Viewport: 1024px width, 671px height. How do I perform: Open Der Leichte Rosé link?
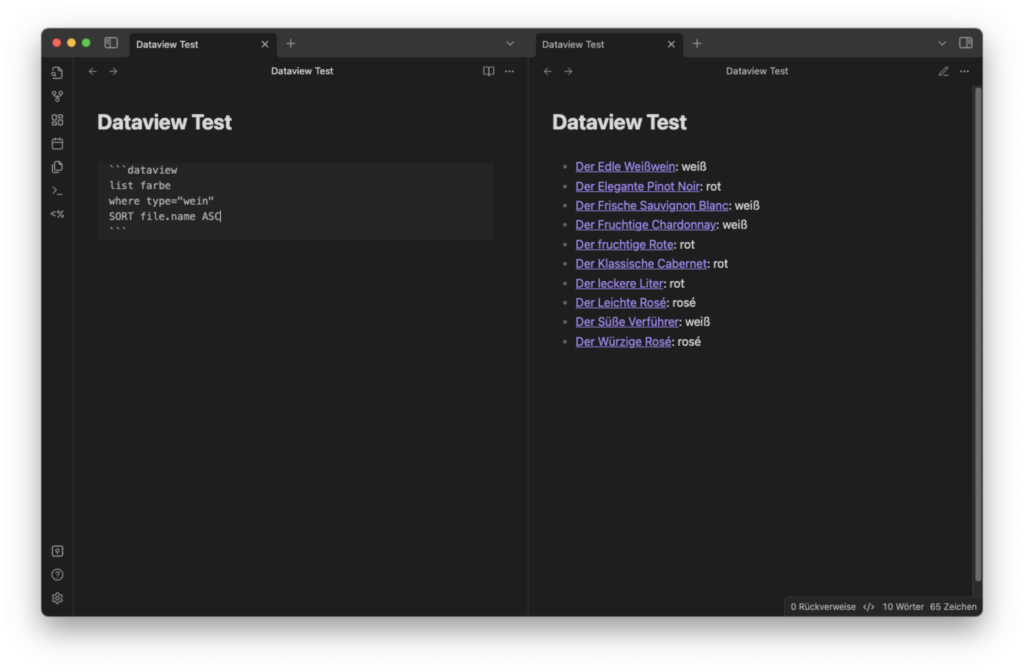tap(621, 303)
